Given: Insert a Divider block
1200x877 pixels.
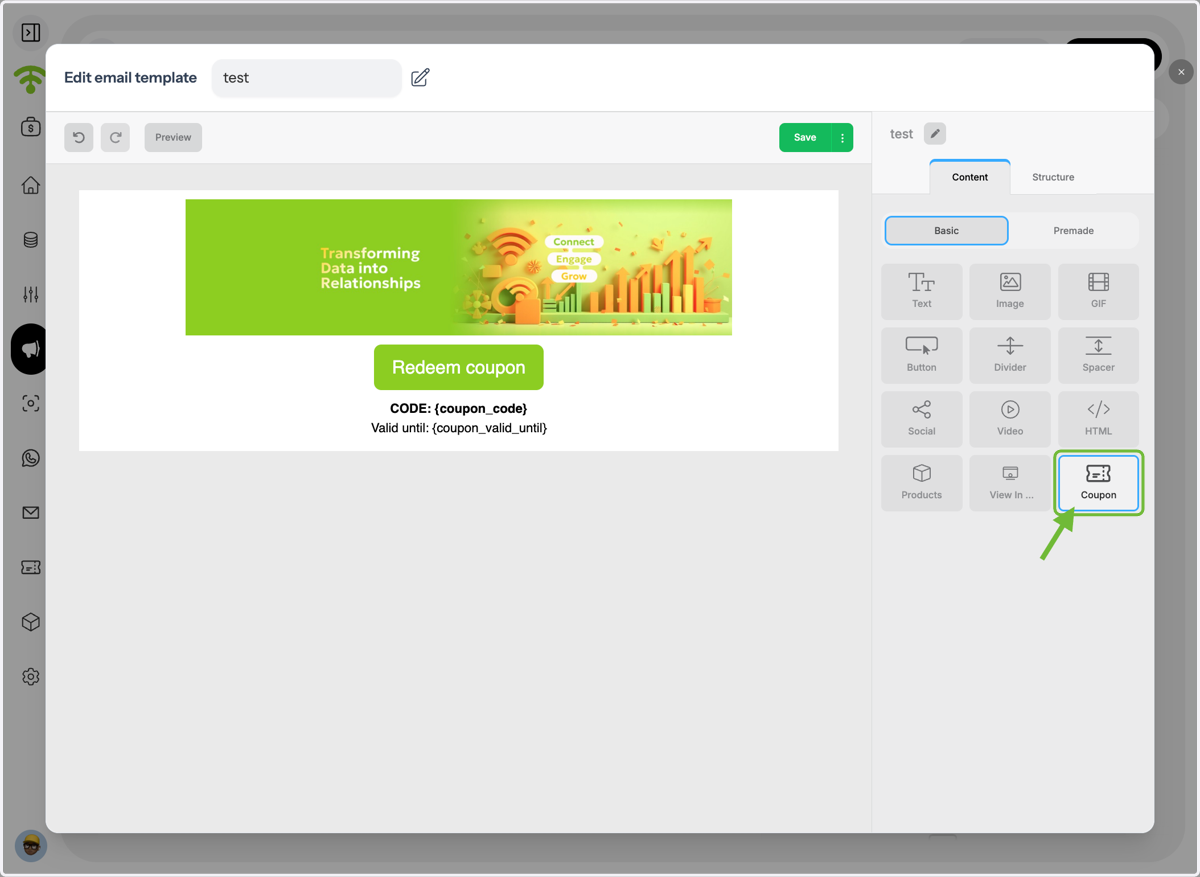Looking at the screenshot, I should (1010, 355).
